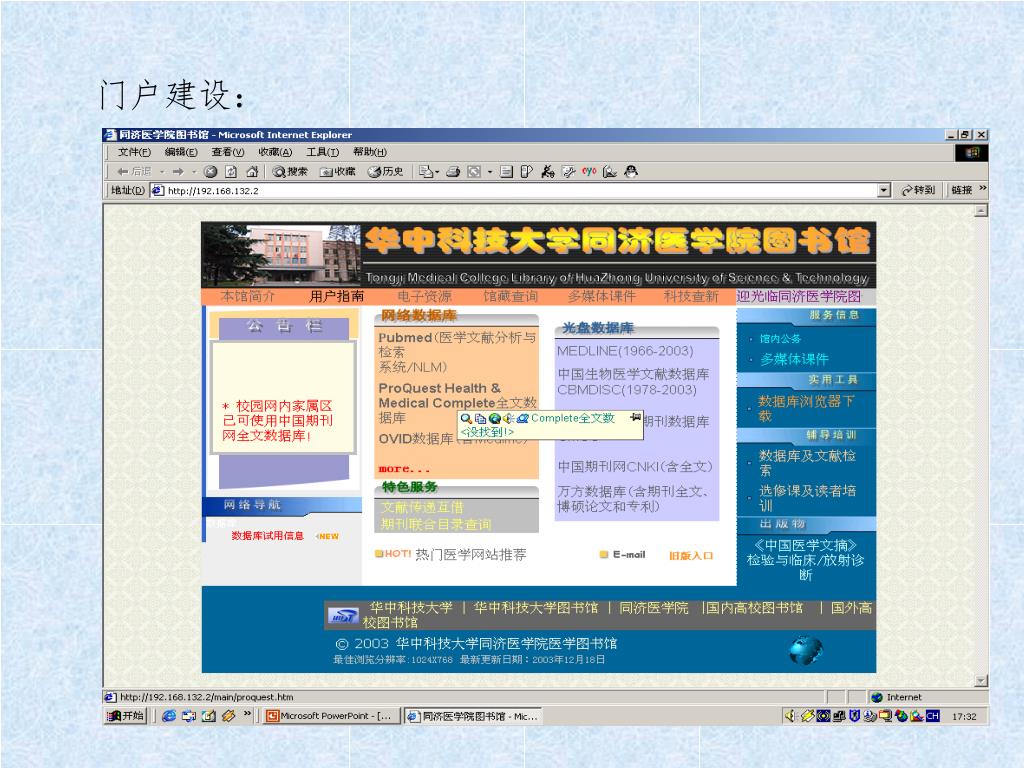Click the 开始 Start button

tap(127, 716)
